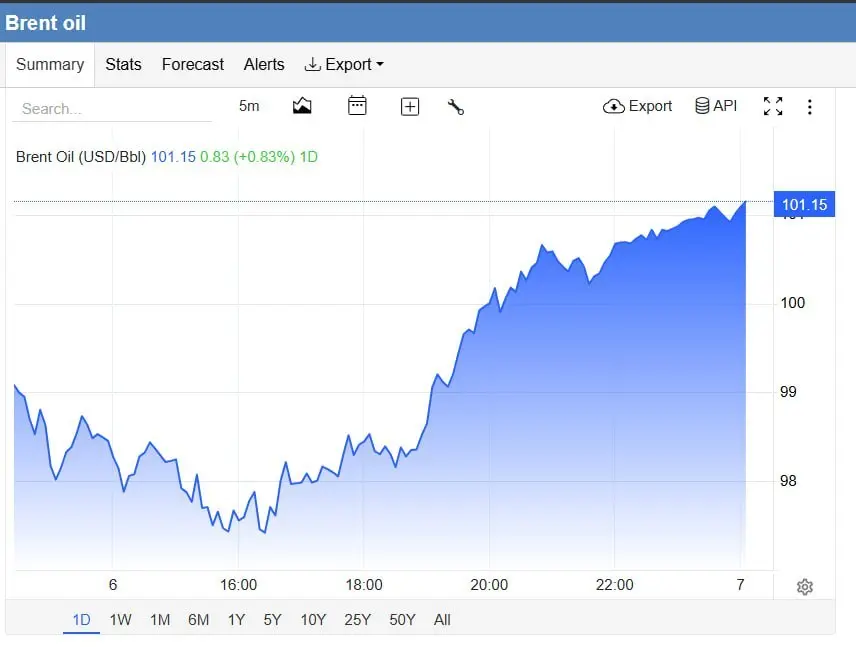Screen dimensions: 856x647
Task: Click the Brent oil header title
Action: [x=45, y=23]
